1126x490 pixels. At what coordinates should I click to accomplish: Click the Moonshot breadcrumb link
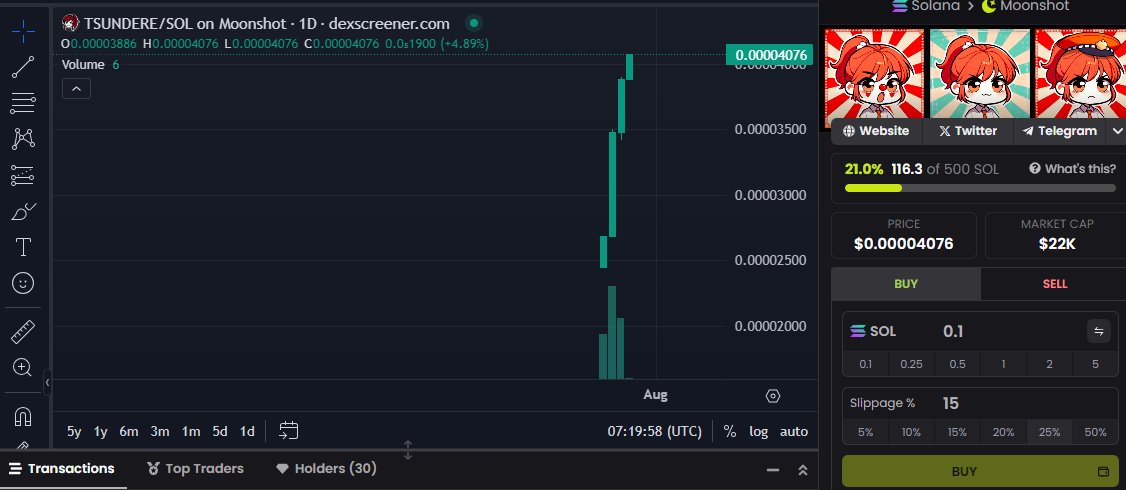tap(1025, 6)
